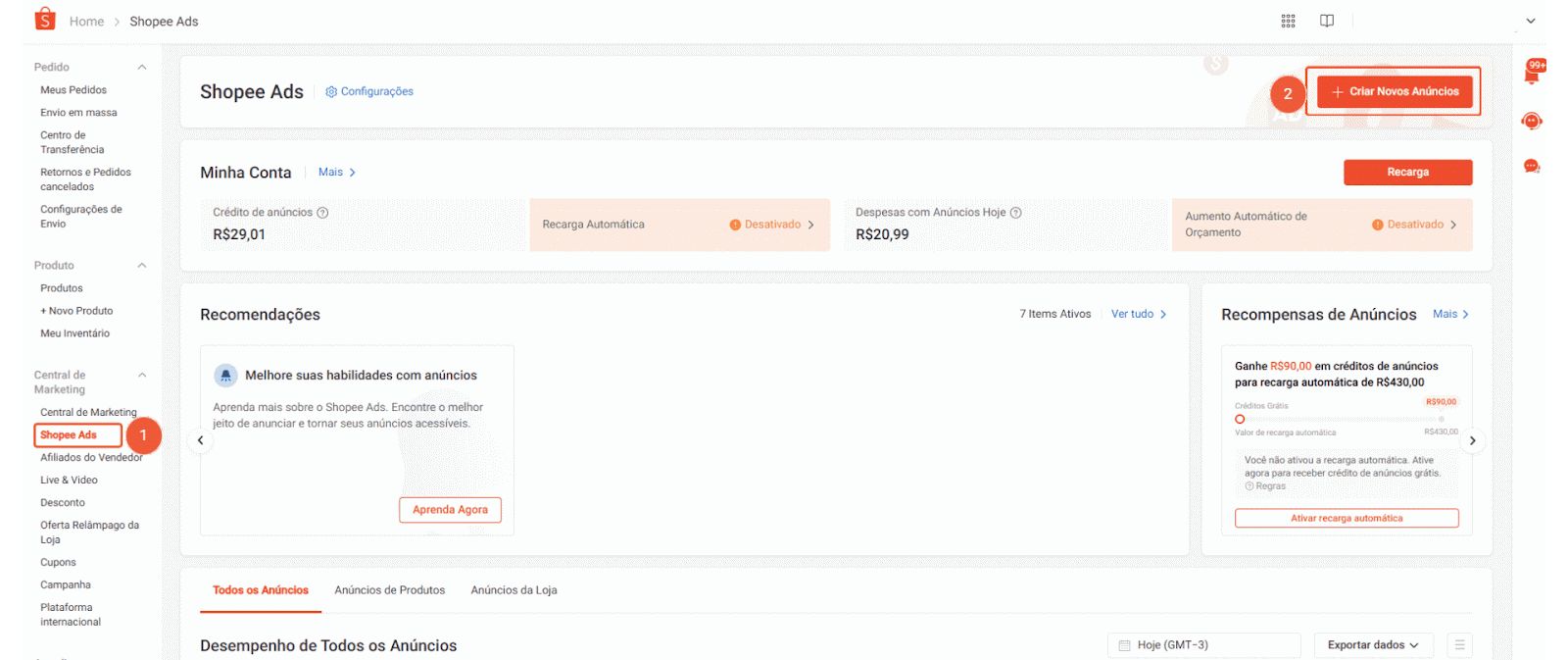Open Produtos in sidebar
The image size is (1568, 660).
(62, 287)
